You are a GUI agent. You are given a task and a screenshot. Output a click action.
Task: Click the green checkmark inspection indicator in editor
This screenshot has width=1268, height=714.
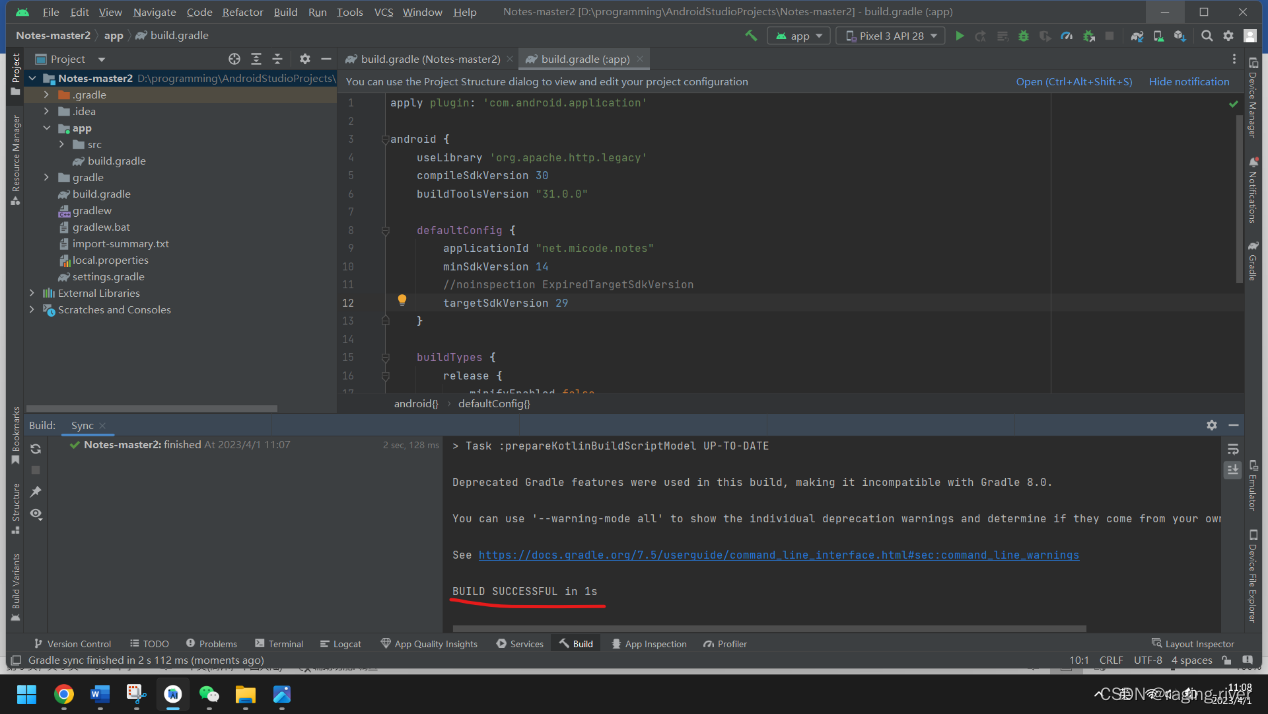[1233, 104]
